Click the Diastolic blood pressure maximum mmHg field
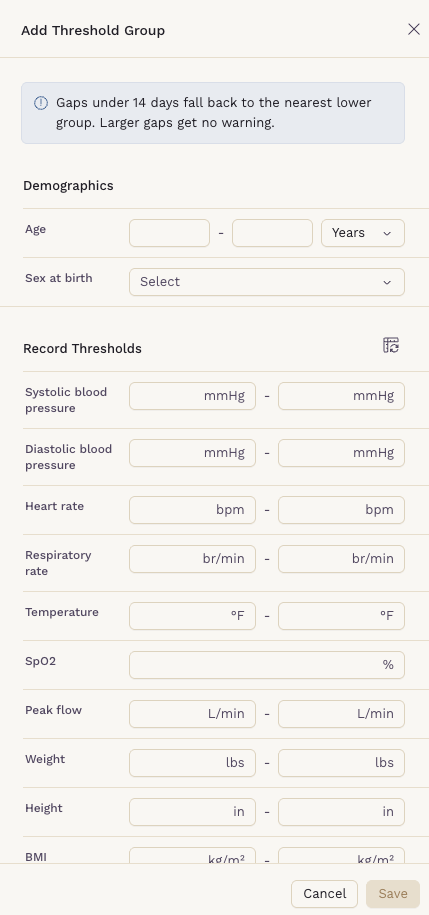The width and height of the screenshot is (429, 915). click(341, 453)
